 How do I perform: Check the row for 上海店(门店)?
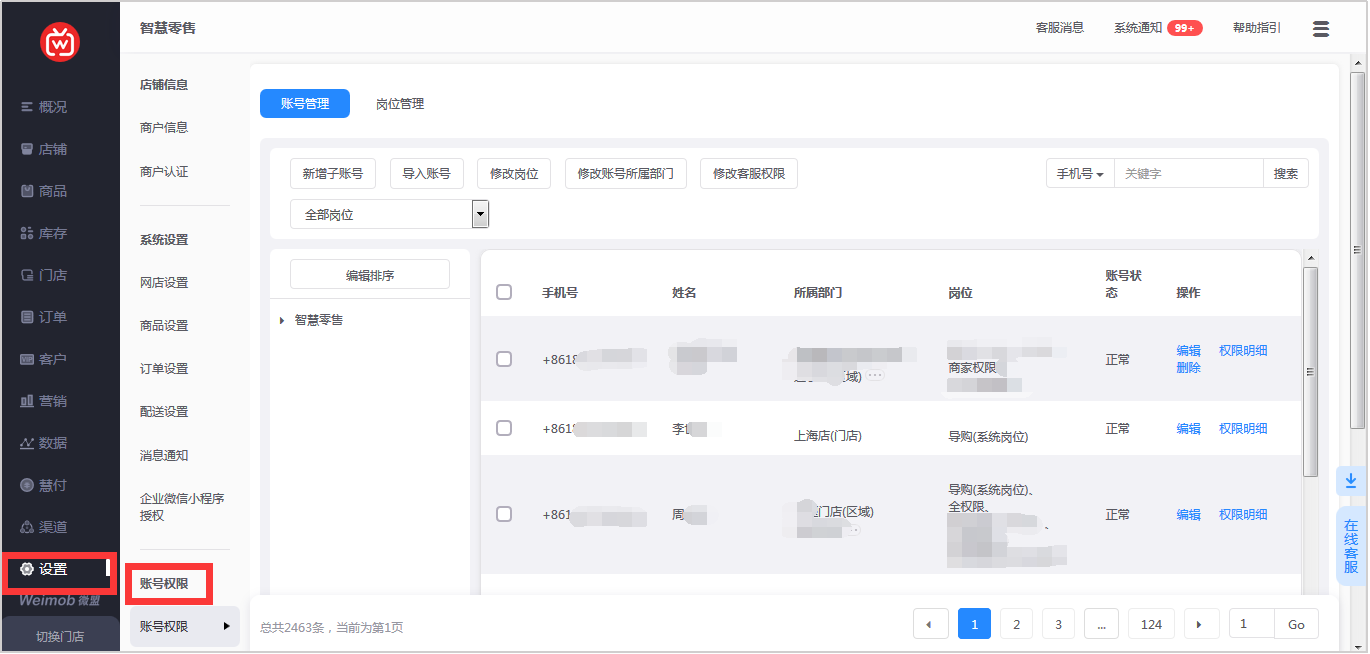point(504,428)
